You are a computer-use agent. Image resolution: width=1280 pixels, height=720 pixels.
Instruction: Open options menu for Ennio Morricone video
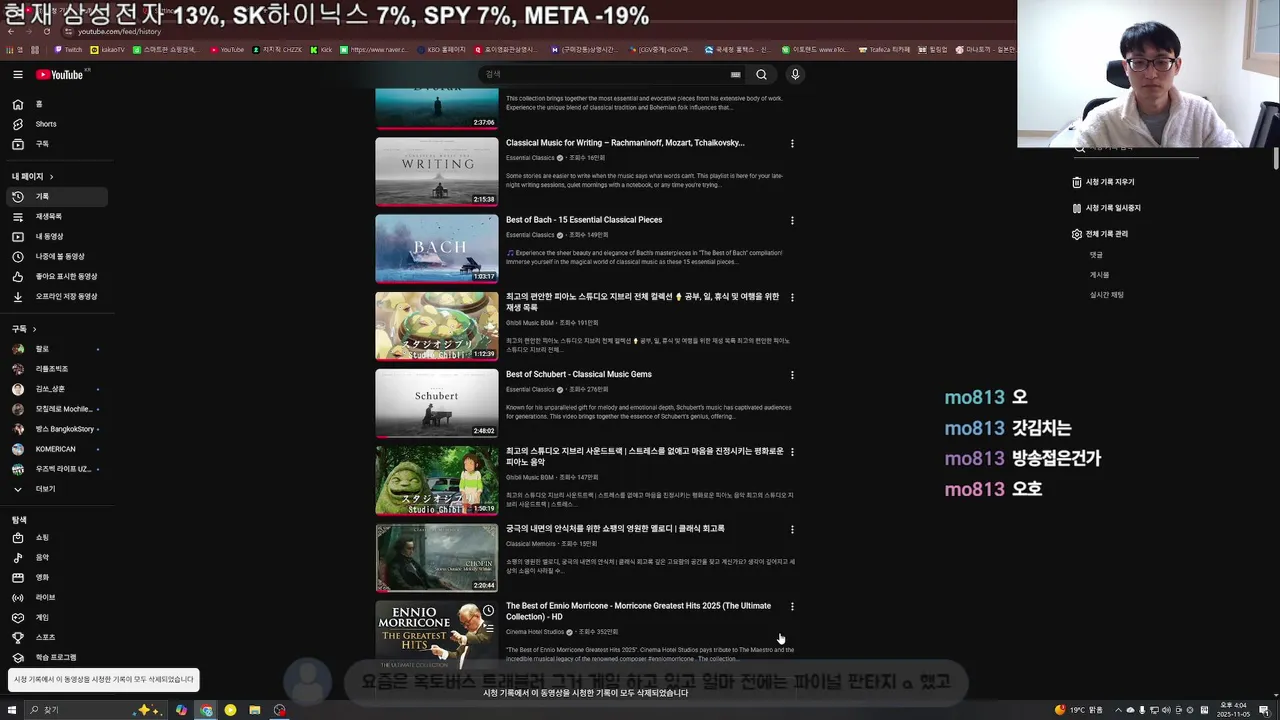point(792,607)
